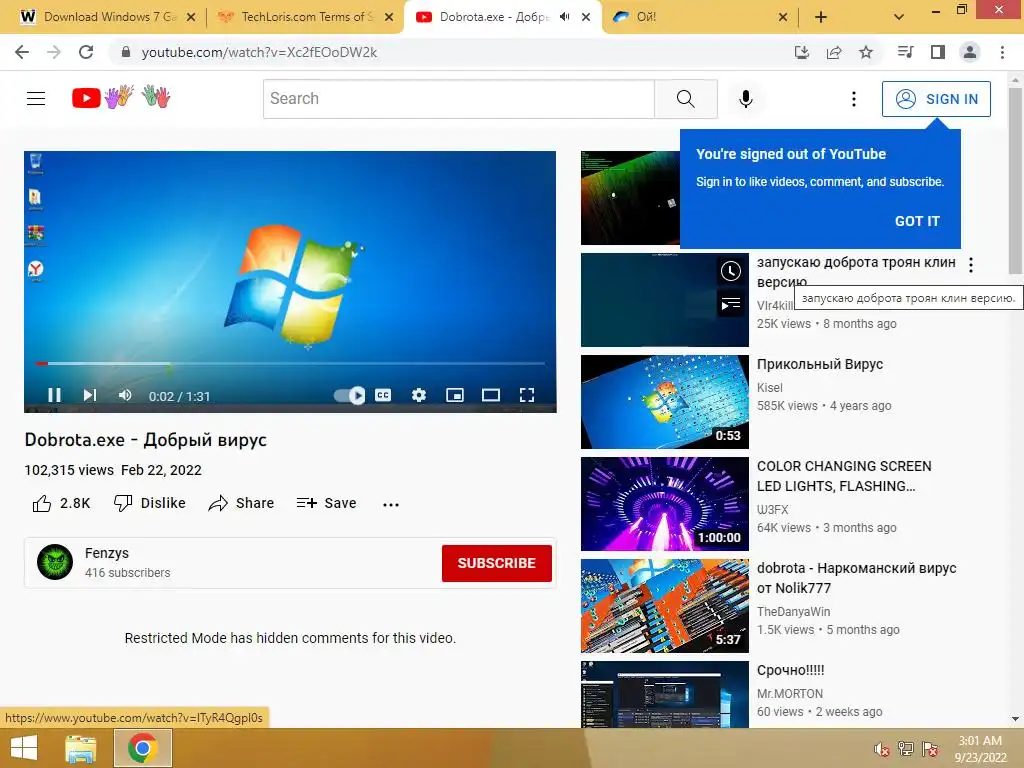Dislike the video
The height and width of the screenshot is (768, 1024).
[150, 503]
